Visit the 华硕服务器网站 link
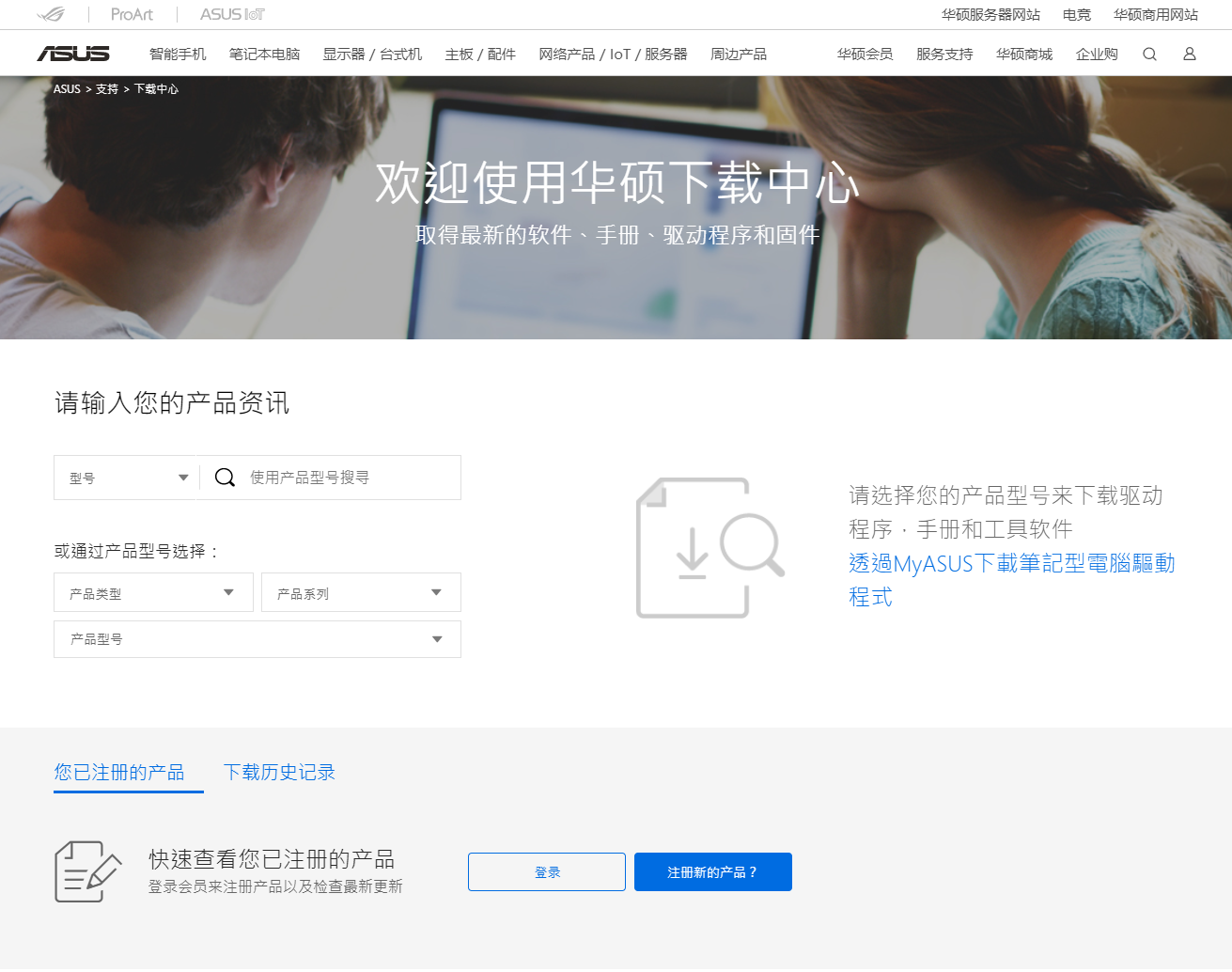 pyautogui.click(x=990, y=14)
